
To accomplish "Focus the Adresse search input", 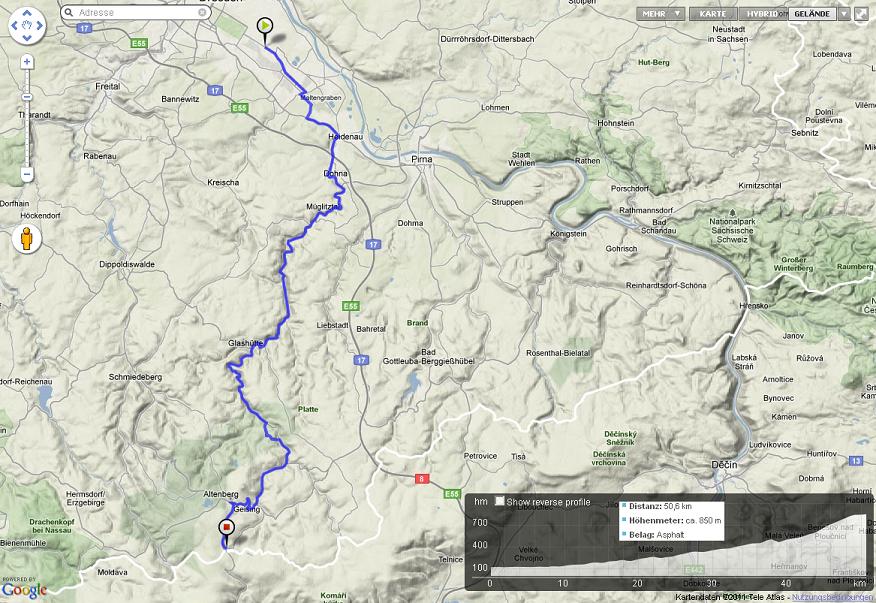I will pyautogui.click(x=136, y=12).
